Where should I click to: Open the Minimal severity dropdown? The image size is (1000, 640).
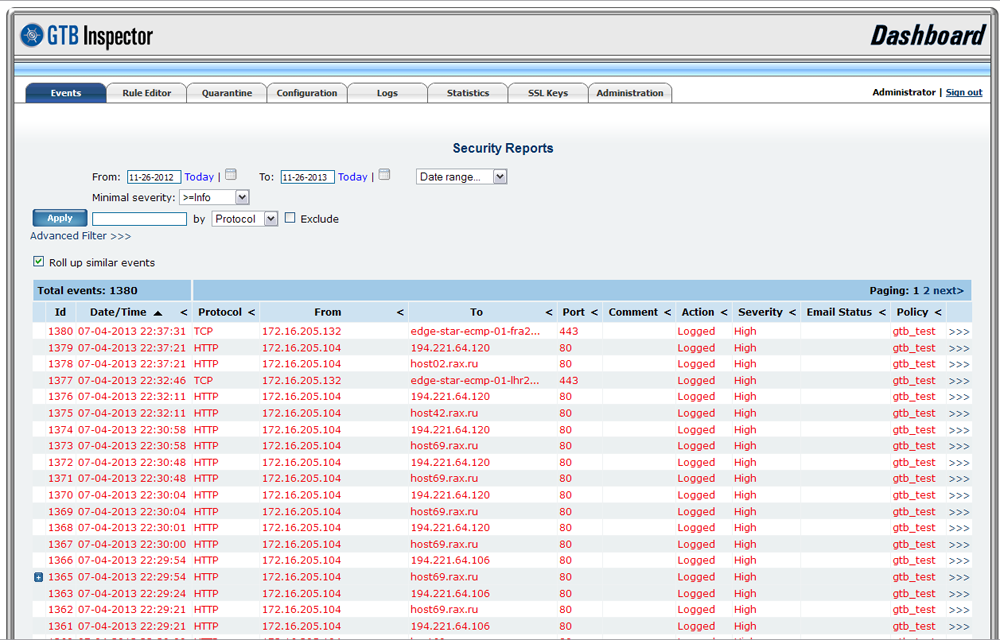pyautogui.click(x=214, y=198)
